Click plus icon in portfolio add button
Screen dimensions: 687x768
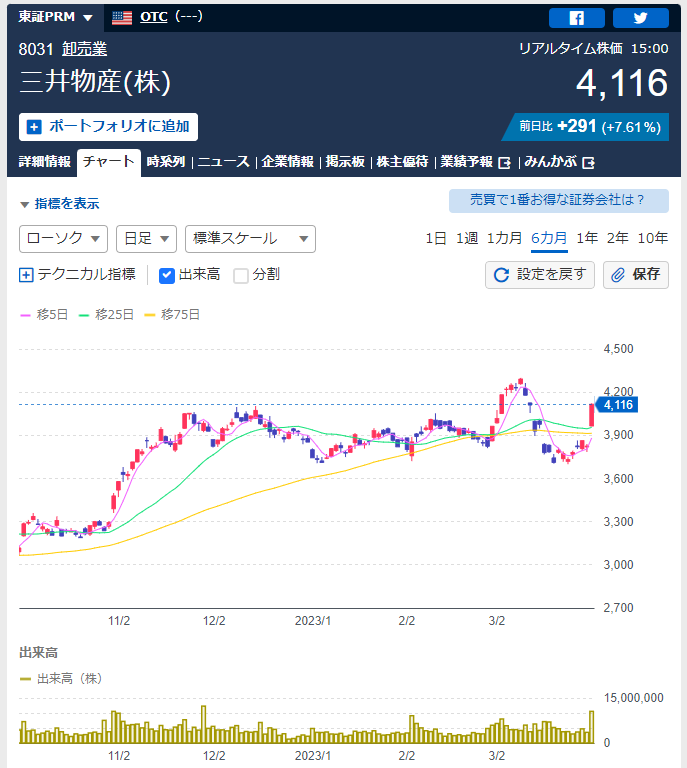(x=34, y=127)
